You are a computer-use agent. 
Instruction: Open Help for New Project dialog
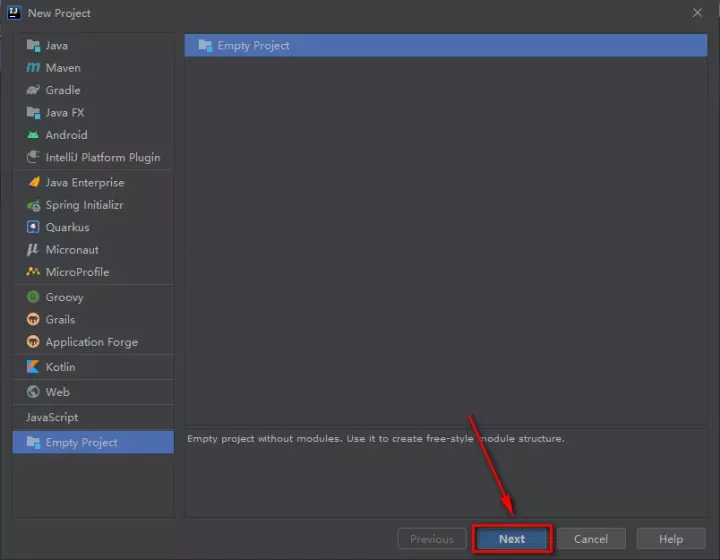point(670,539)
